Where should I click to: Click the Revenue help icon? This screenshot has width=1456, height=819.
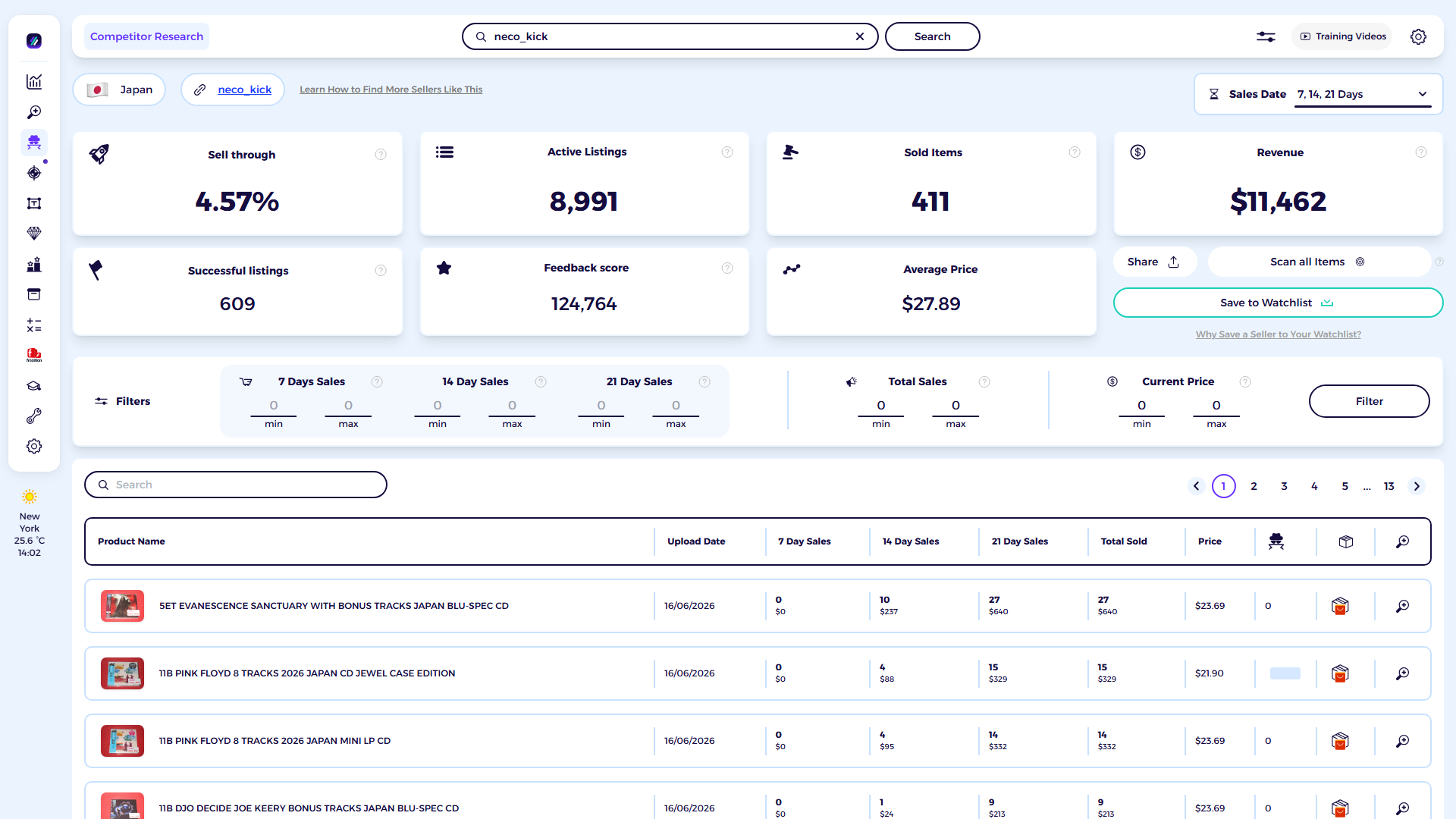tap(1421, 152)
